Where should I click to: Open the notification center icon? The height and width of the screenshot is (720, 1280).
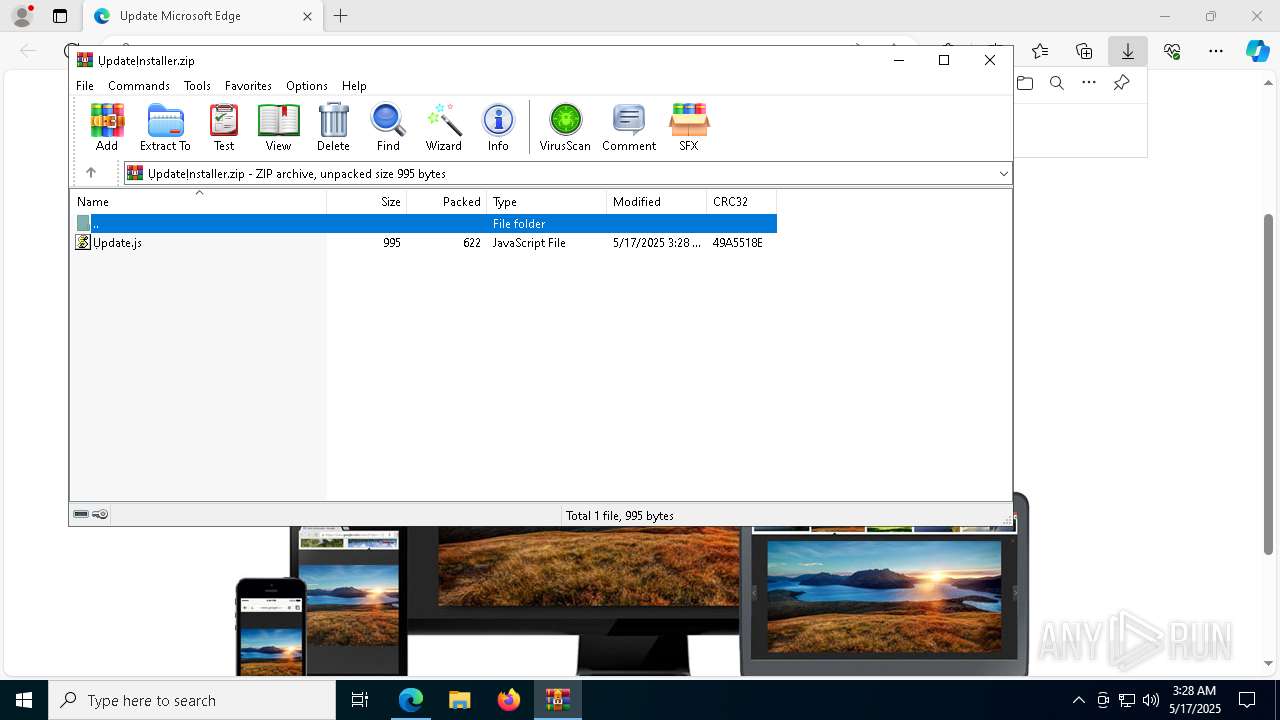1247,700
